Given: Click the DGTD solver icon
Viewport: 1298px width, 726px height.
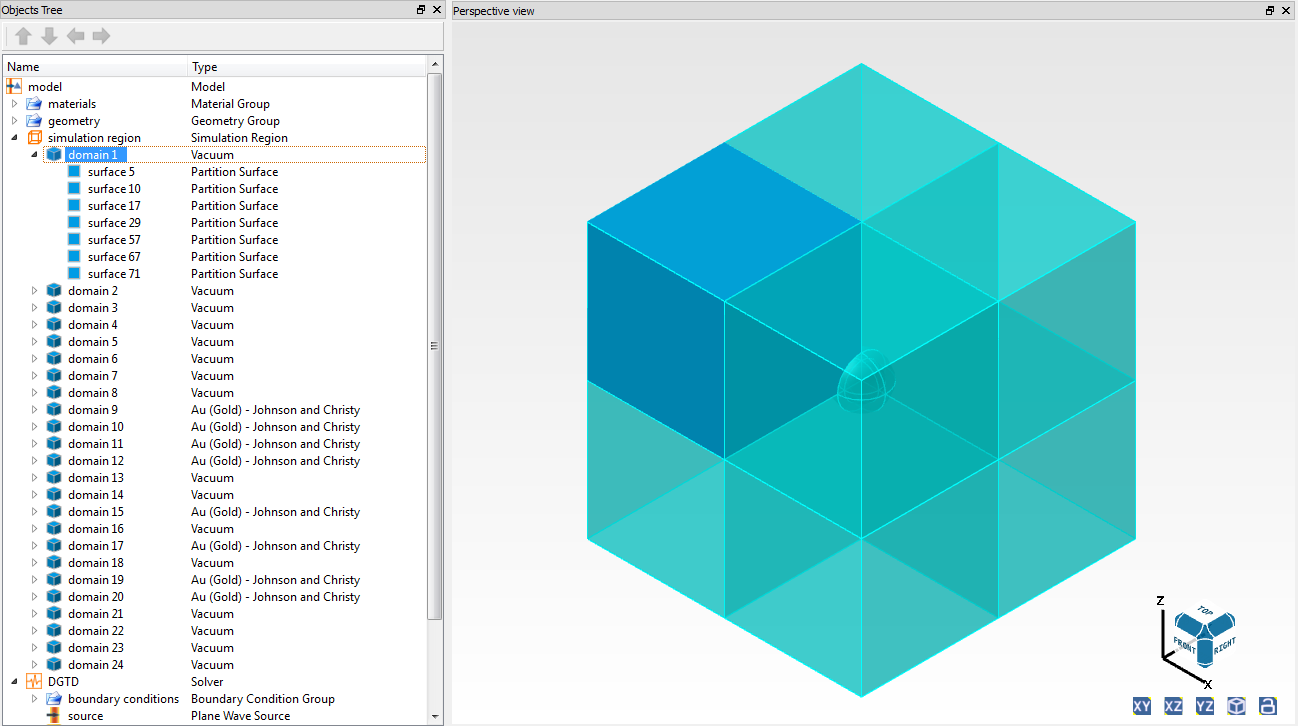Looking at the screenshot, I should click(x=34, y=681).
